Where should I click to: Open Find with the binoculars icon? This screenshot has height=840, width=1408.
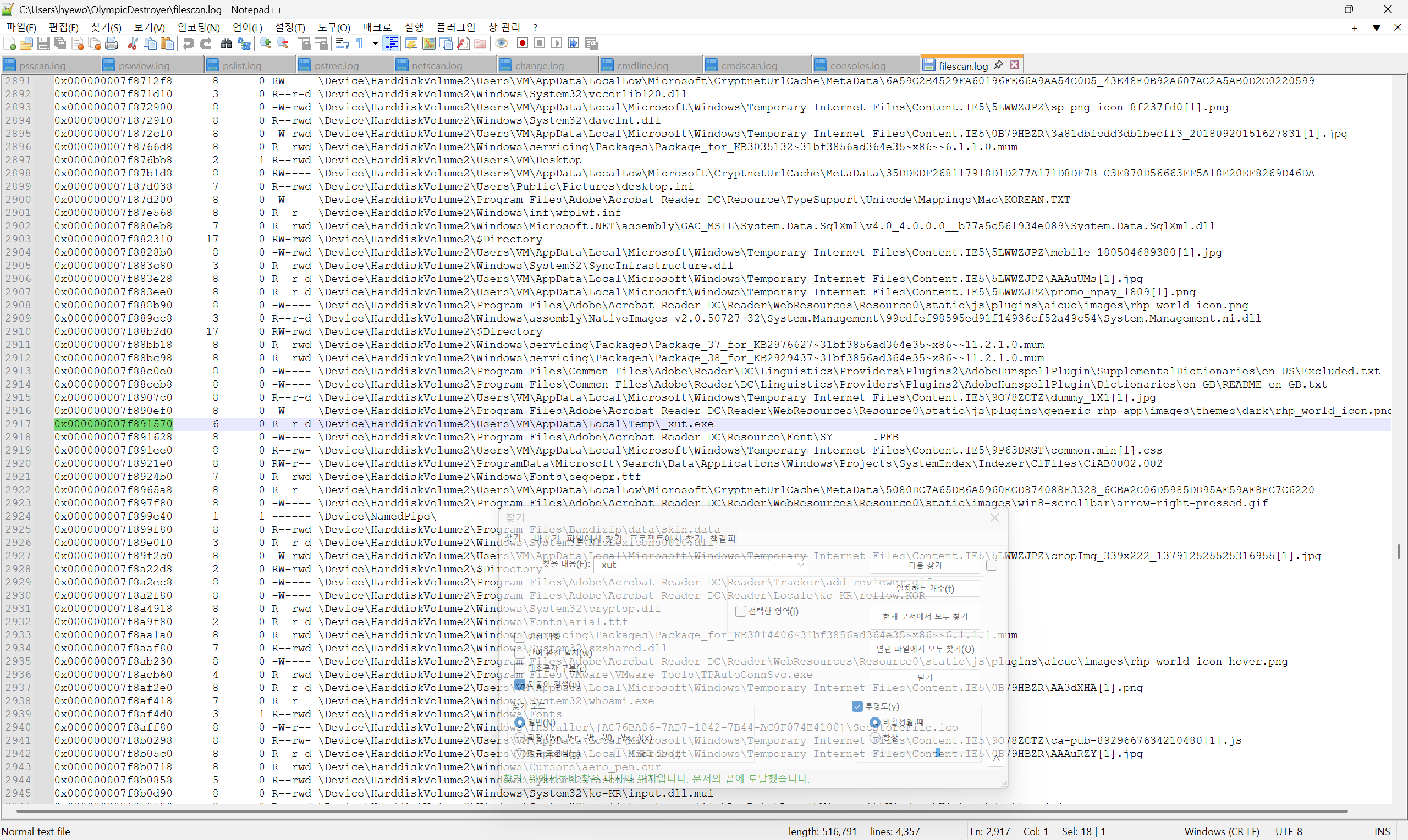(x=227, y=43)
